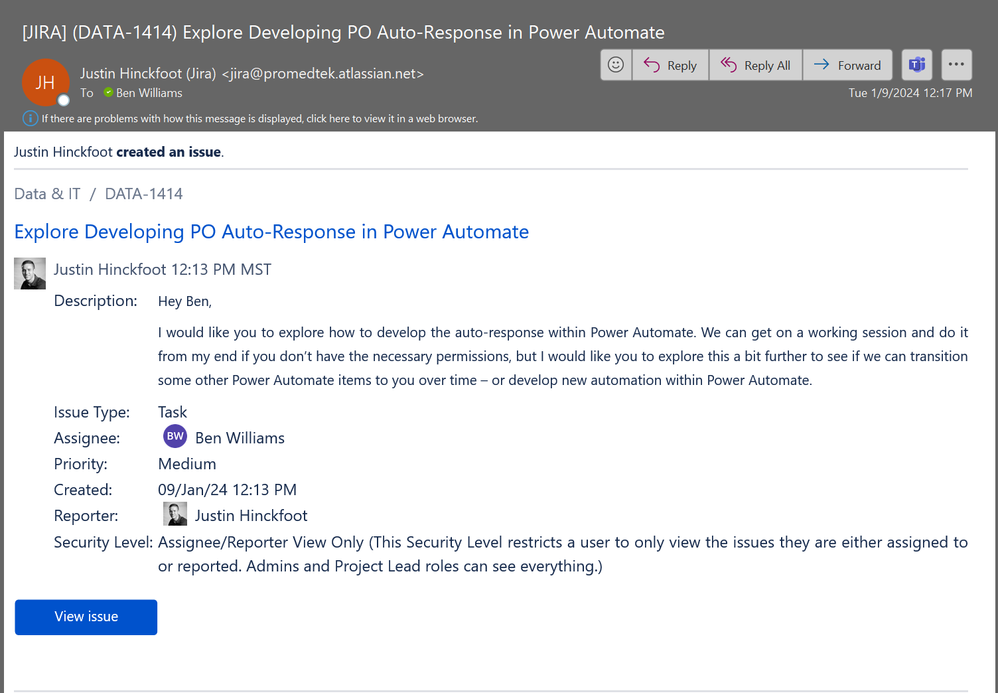Click the blue View issue button

pos(86,617)
